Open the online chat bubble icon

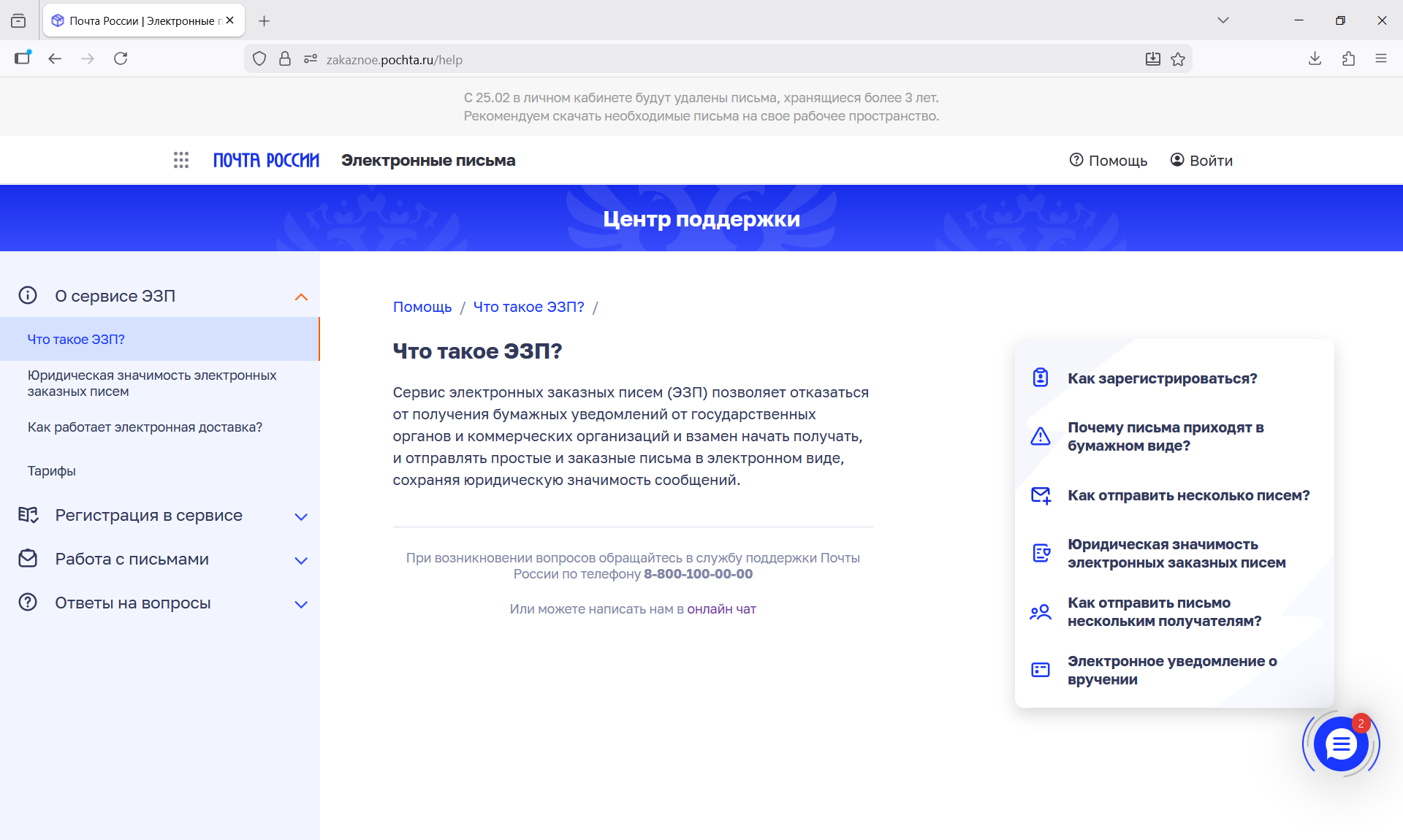tap(1341, 744)
